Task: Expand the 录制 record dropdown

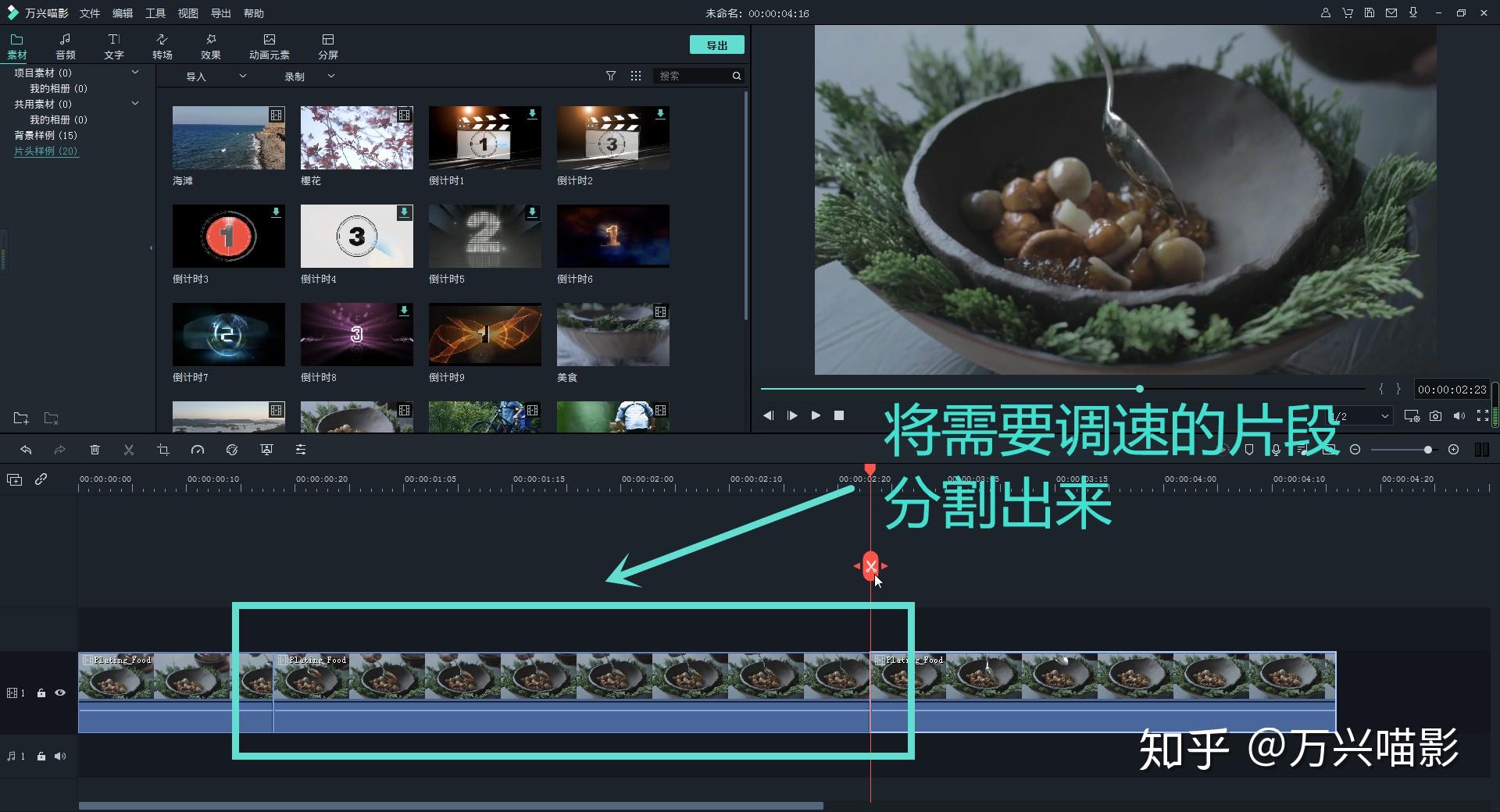Action: click(309, 77)
